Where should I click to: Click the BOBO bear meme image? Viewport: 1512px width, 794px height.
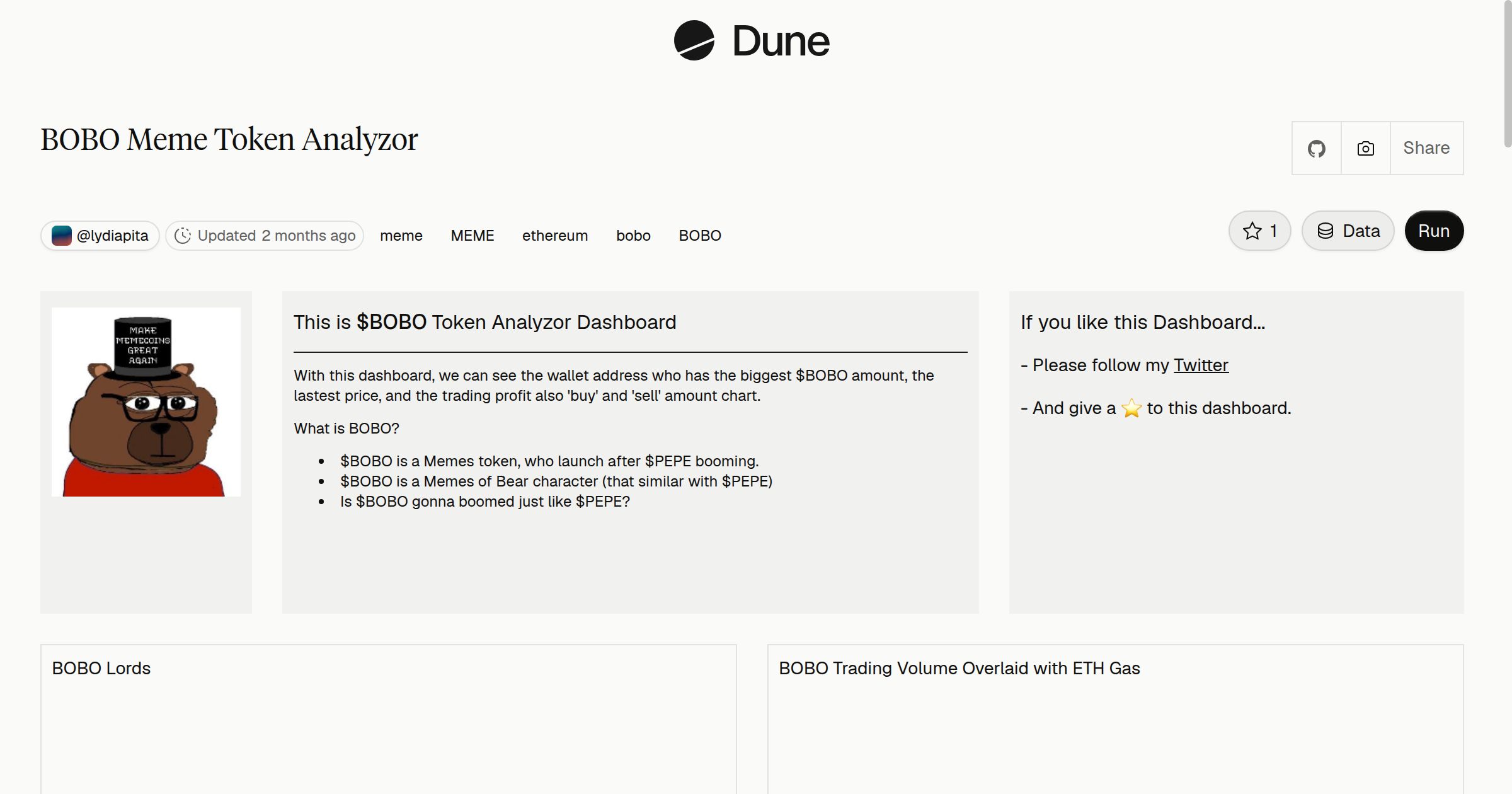146,402
